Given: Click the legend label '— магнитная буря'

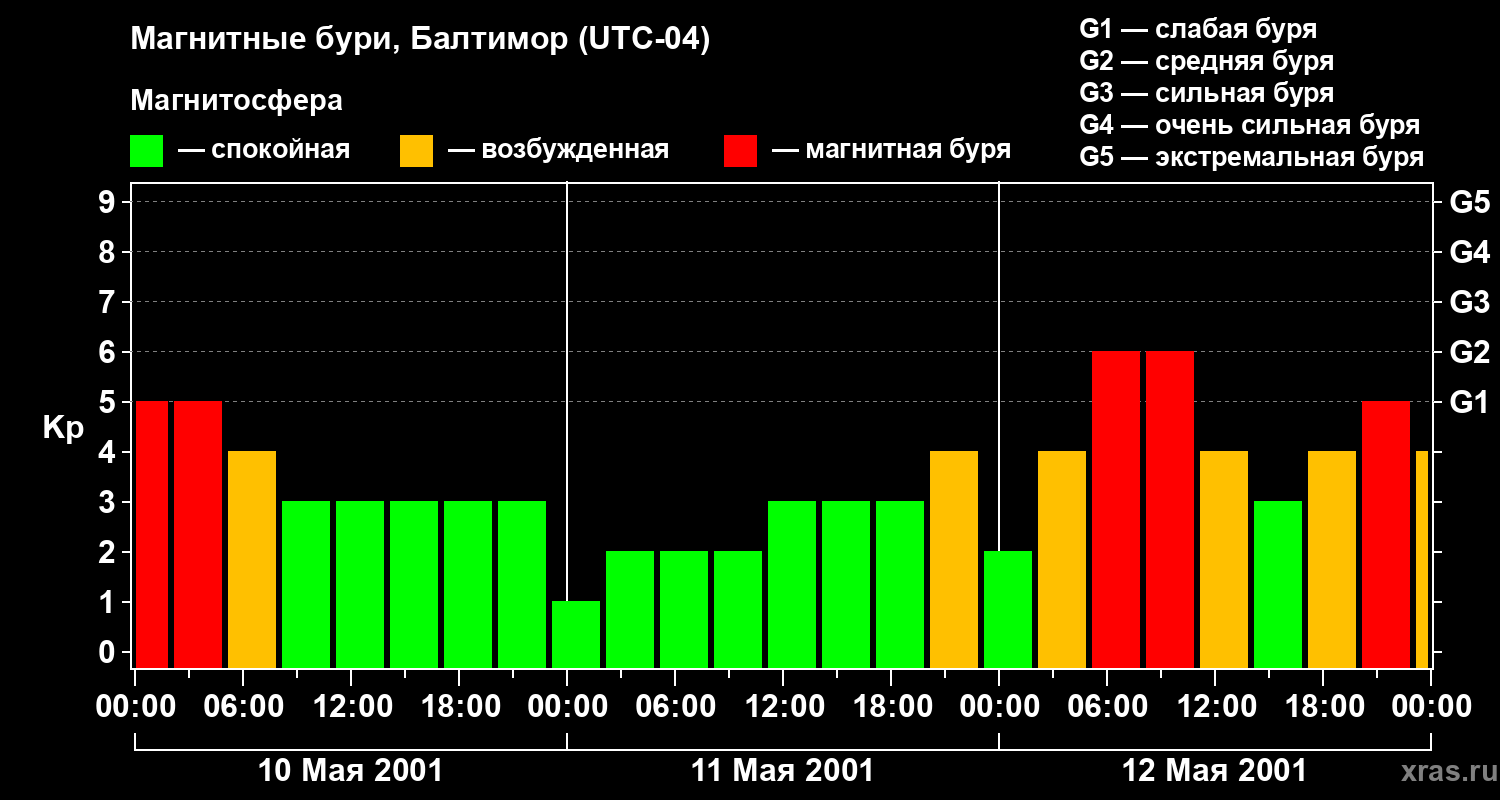Looking at the screenshot, I should tap(892, 150).
